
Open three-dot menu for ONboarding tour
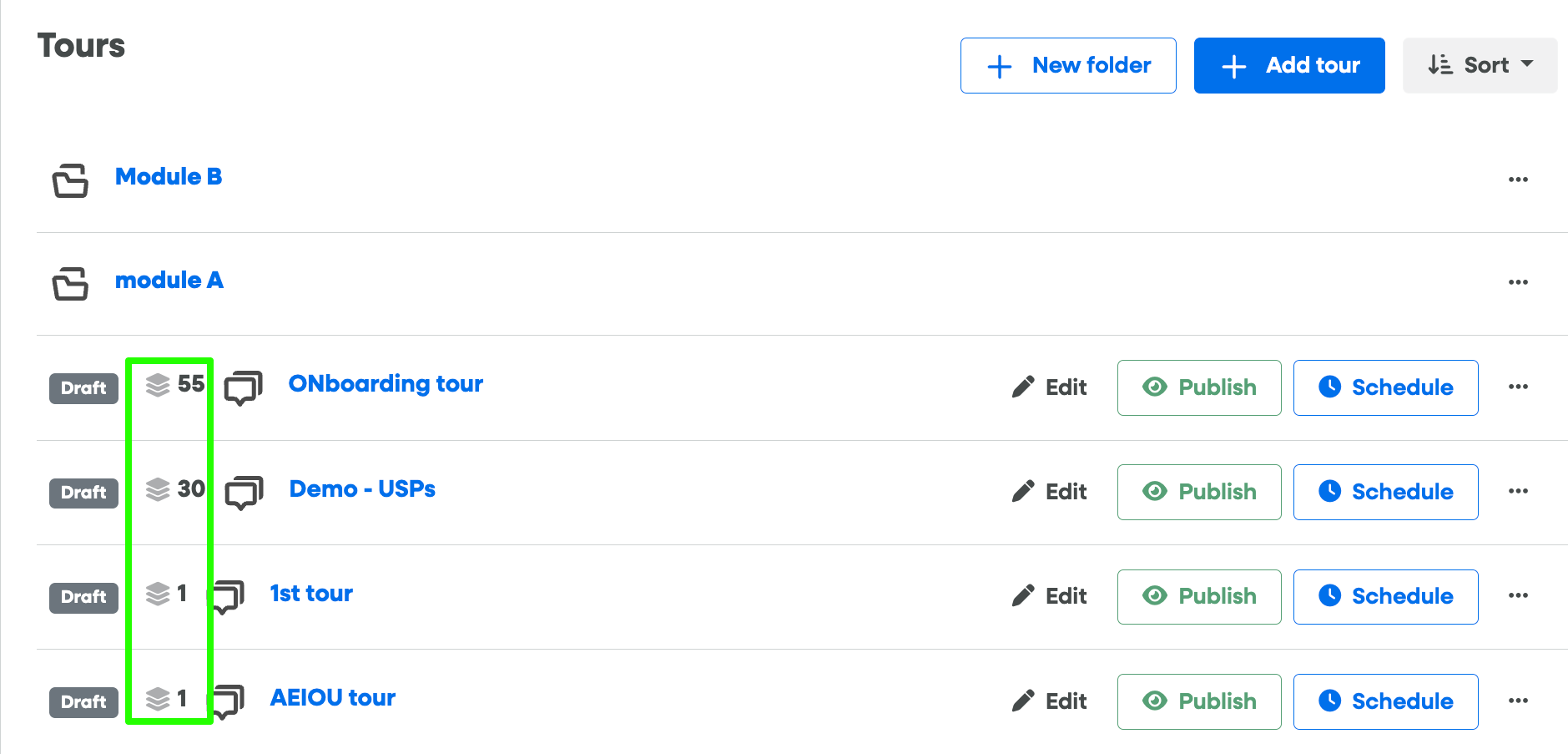(1518, 387)
